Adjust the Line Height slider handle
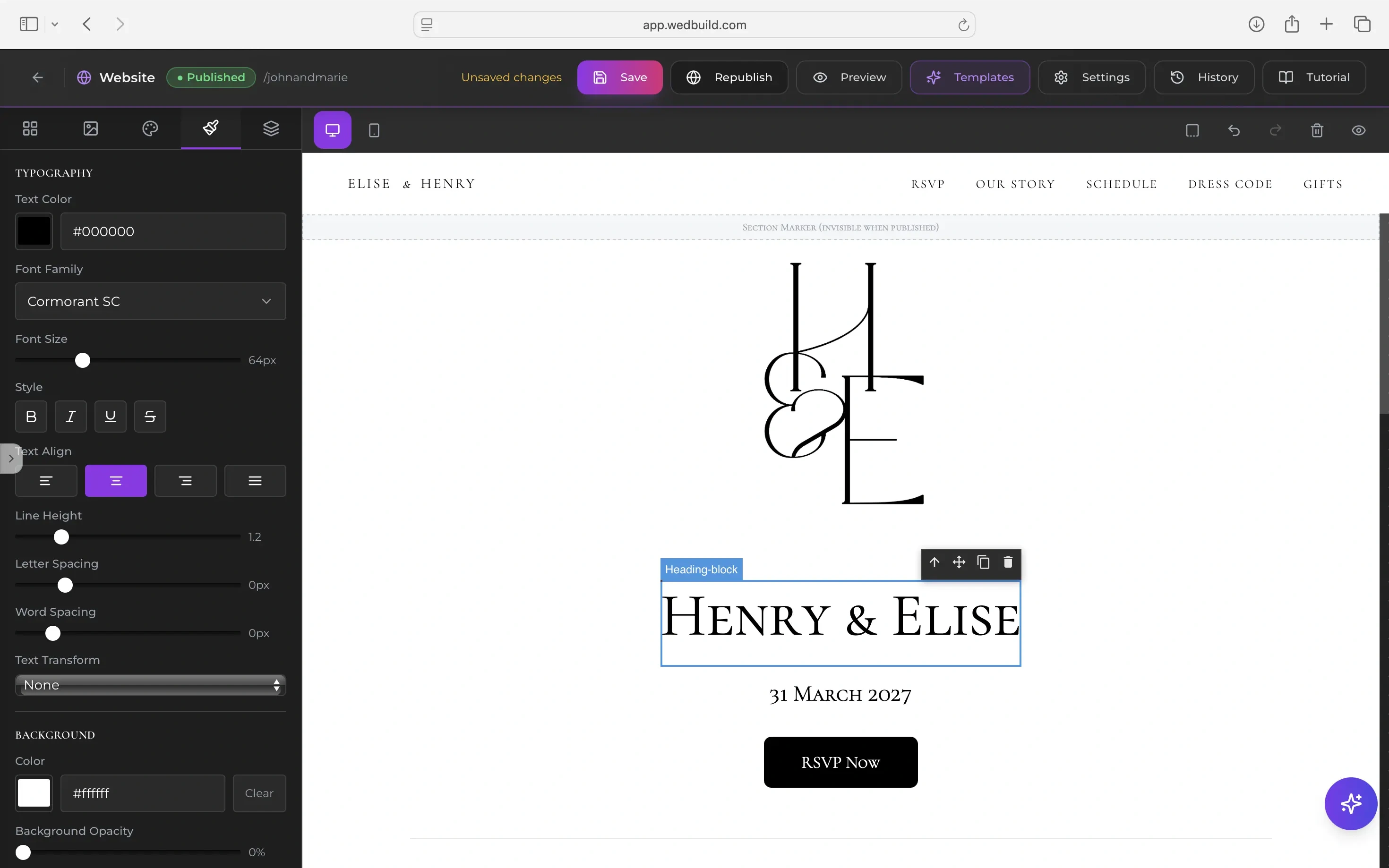Screen dimensions: 1389x868 click(61, 537)
